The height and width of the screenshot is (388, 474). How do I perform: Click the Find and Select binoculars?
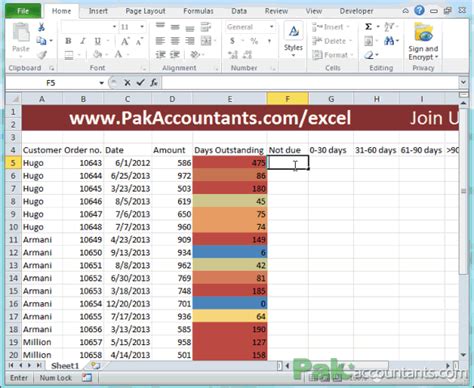[x=389, y=41]
